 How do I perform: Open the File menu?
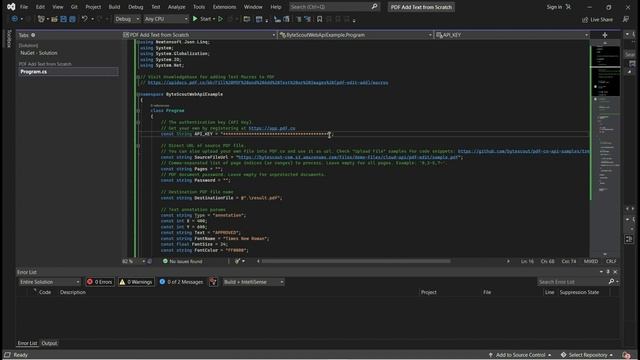tap(24, 7)
